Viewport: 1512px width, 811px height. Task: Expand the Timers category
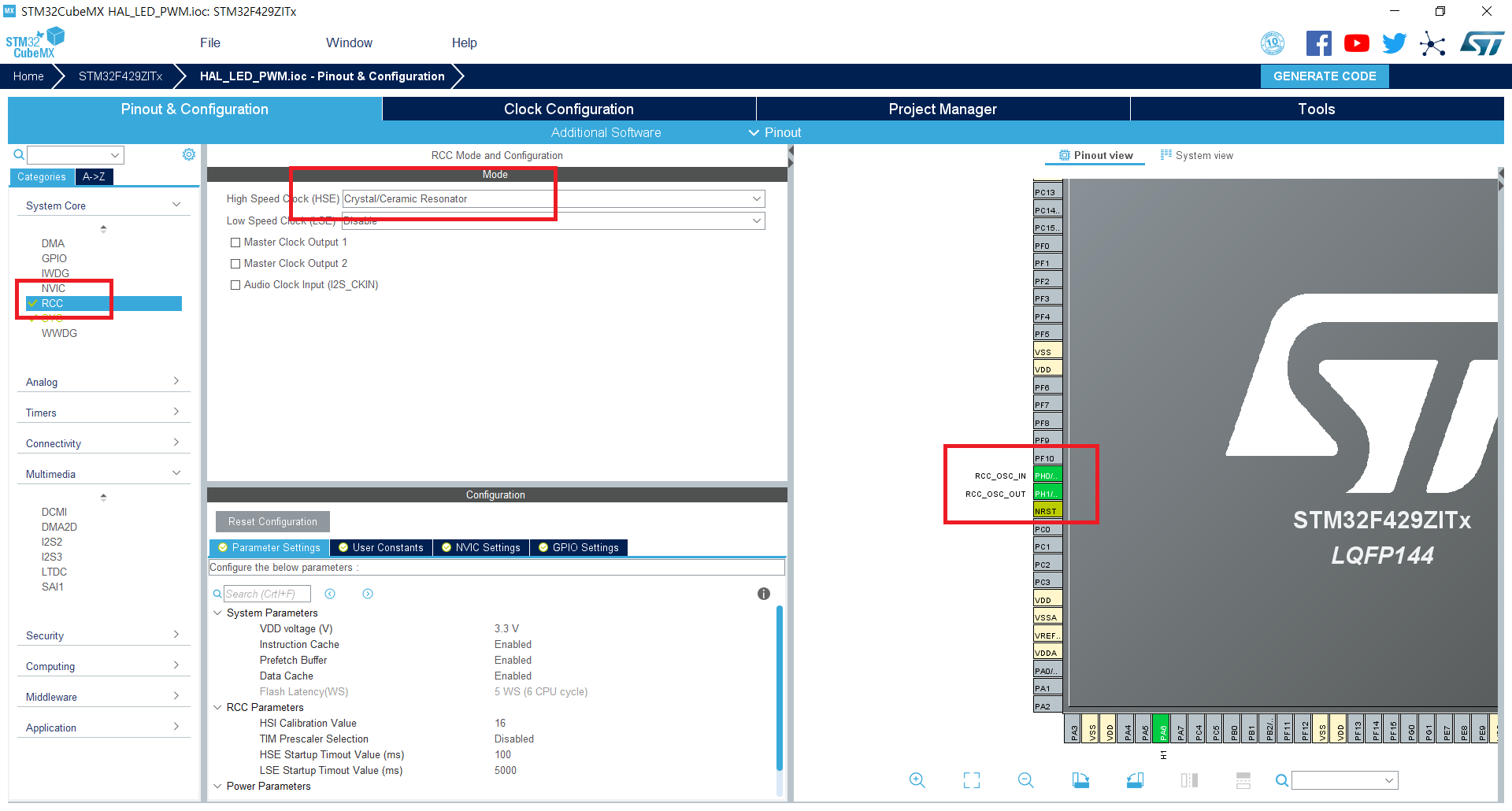[x=103, y=412]
